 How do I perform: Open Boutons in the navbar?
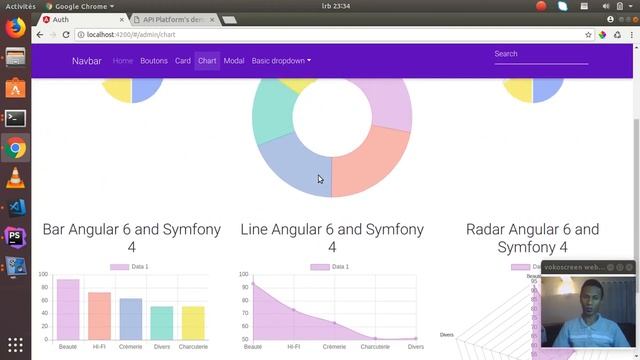pos(154,61)
